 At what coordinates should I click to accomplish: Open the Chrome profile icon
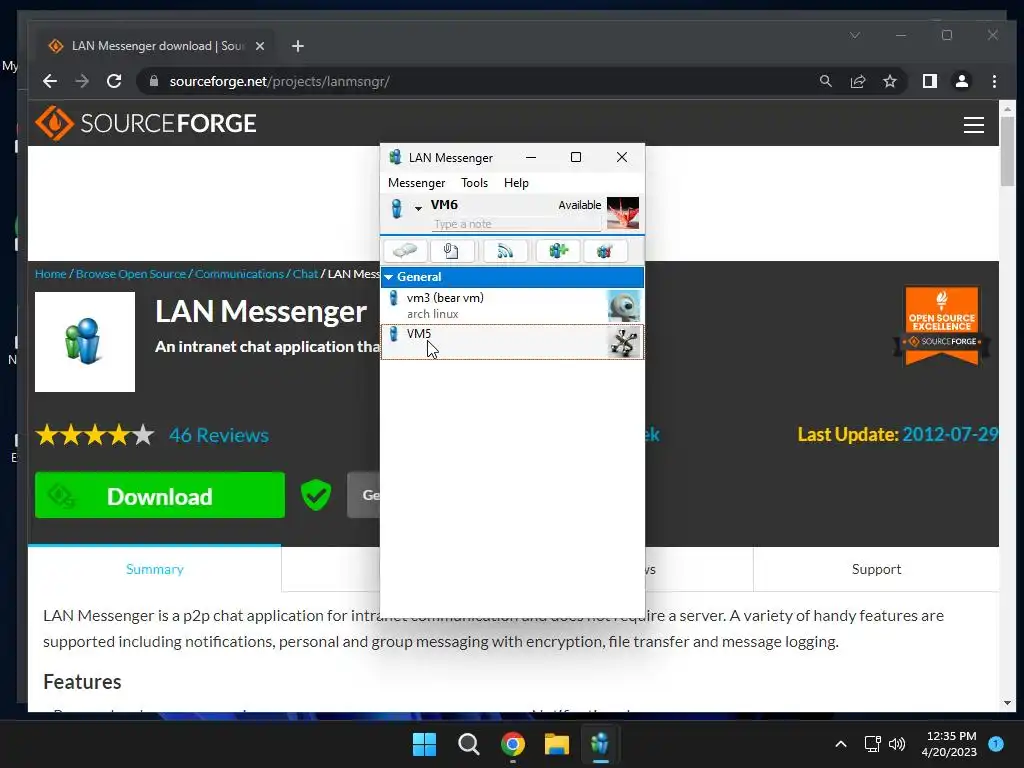click(x=962, y=81)
